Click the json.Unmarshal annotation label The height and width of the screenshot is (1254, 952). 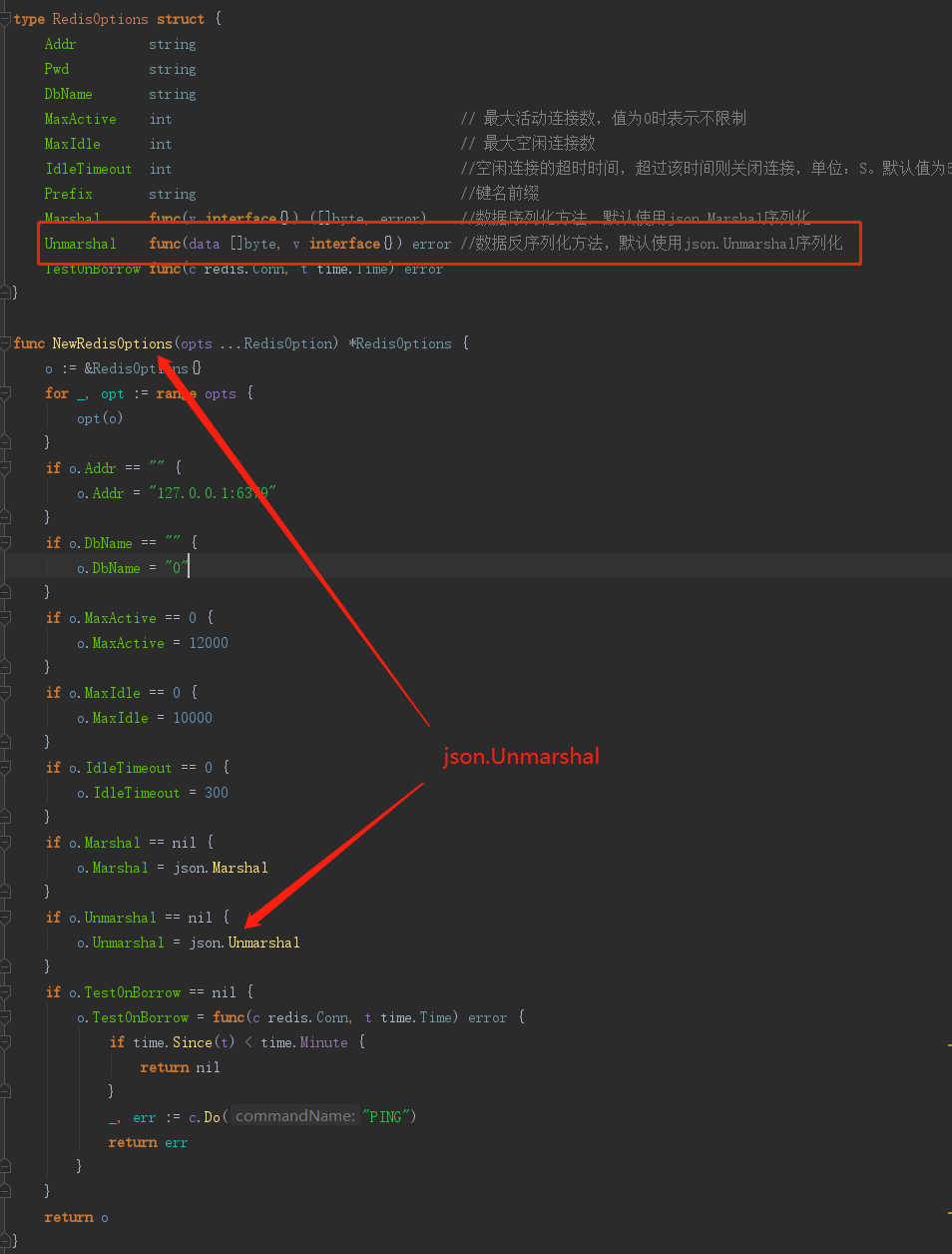521,756
